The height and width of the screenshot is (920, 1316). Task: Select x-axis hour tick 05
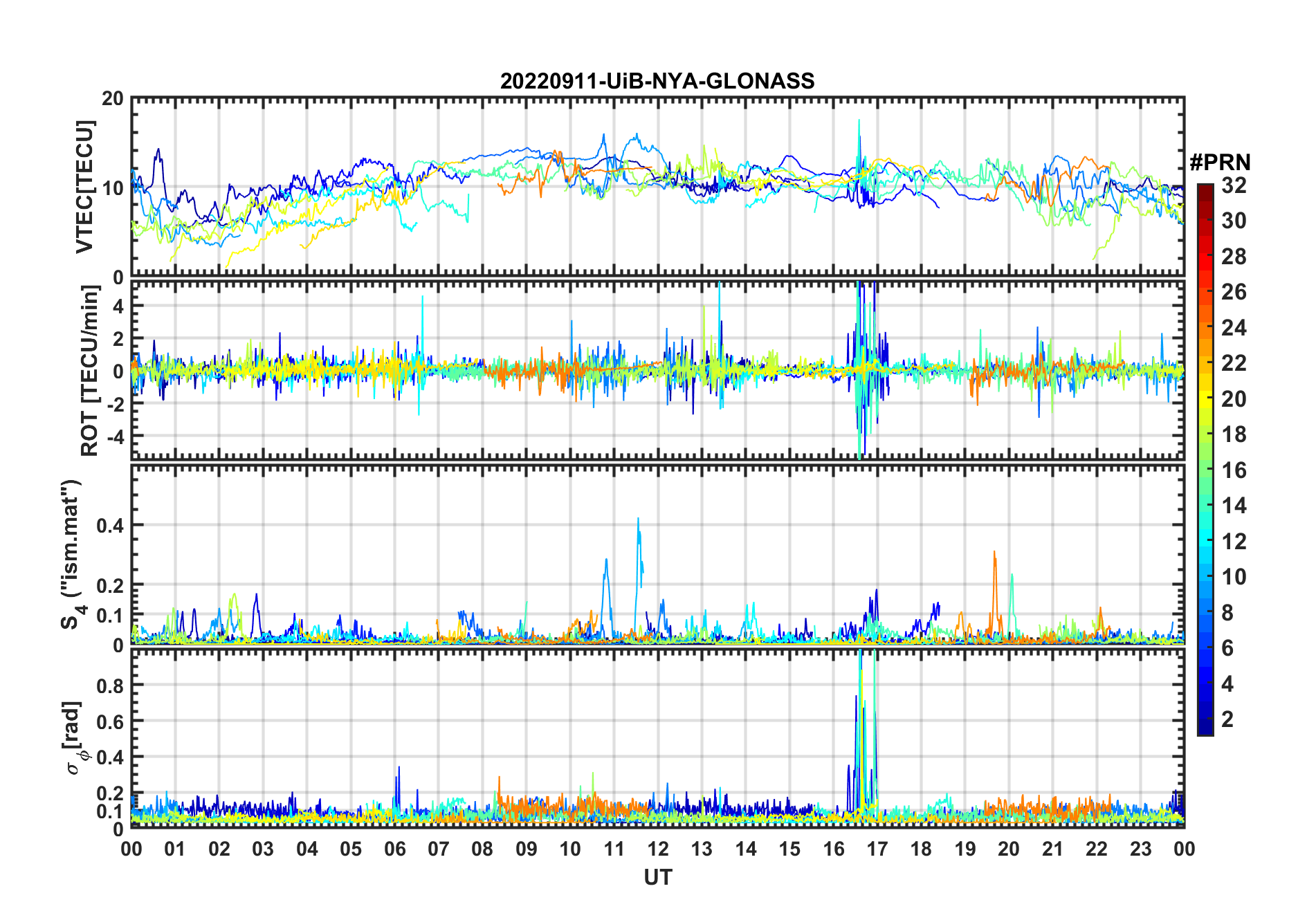click(x=351, y=849)
